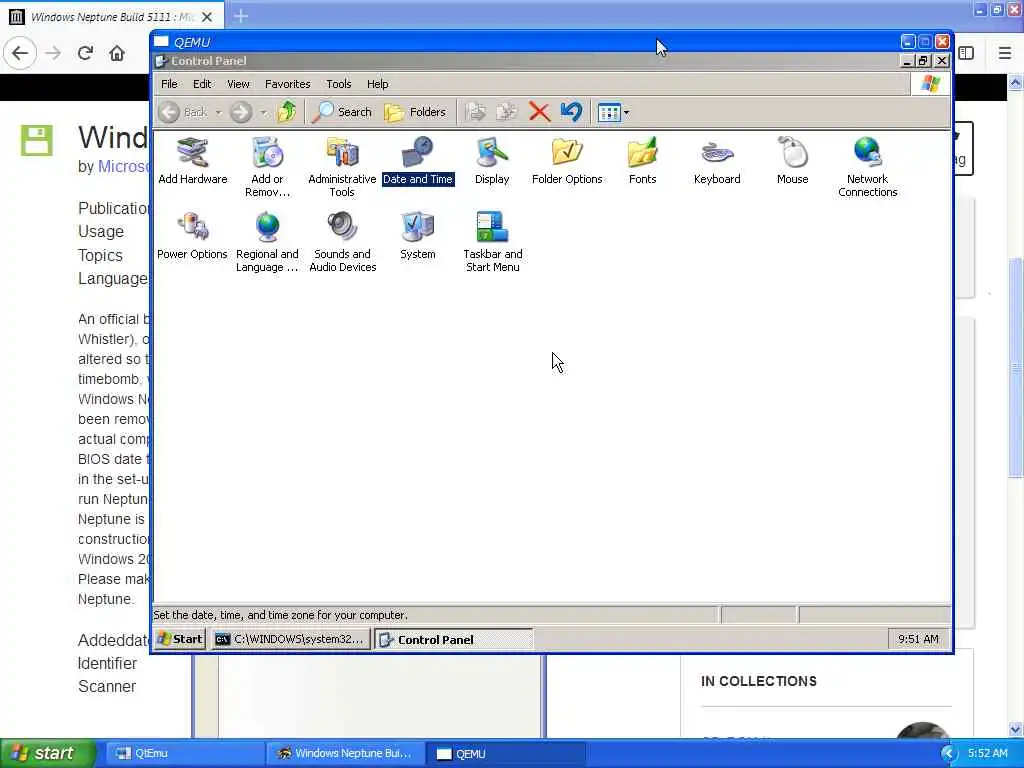Screen dimensions: 1024x768
Task: Open the Tools menu
Action: point(338,84)
